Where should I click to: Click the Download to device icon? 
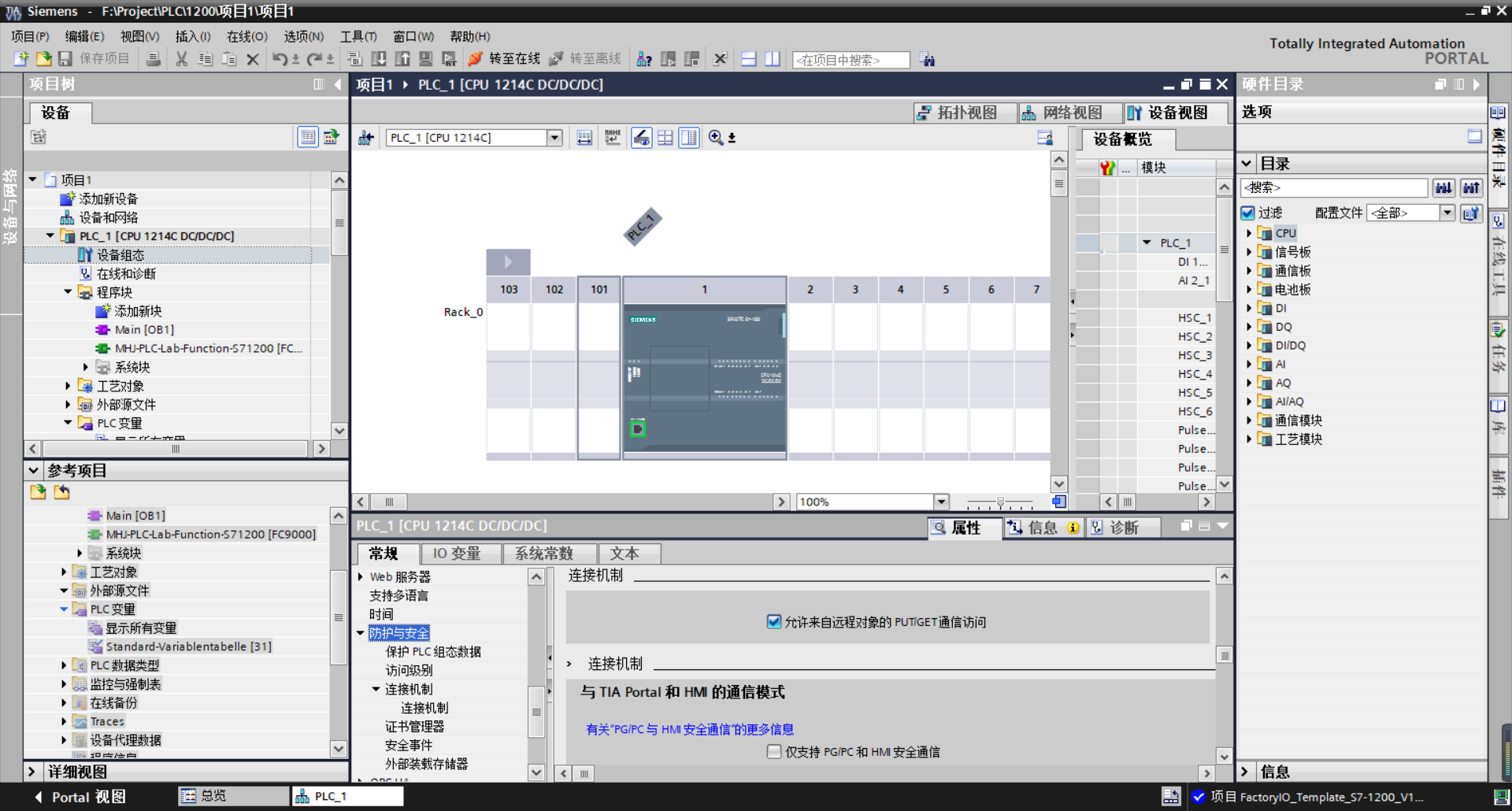[x=379, y=59]
